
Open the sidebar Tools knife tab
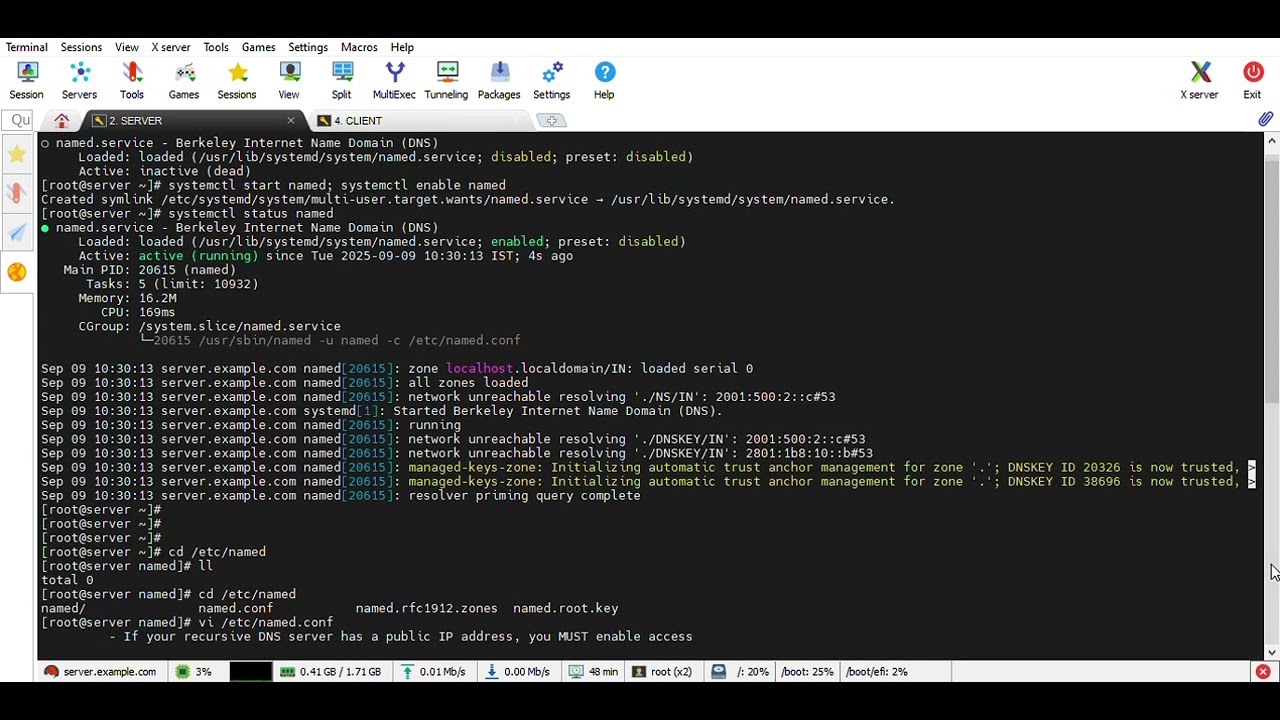pos(17,193)
